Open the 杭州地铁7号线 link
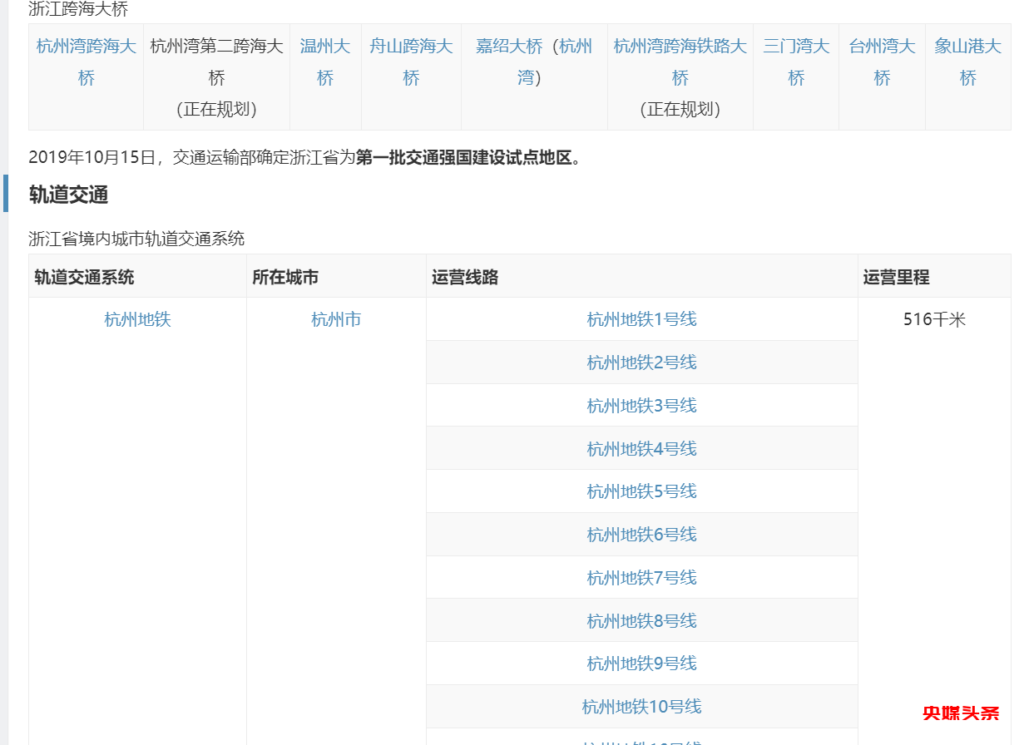Viewport: 1024px width, 745px height. [x=641, y=578]
